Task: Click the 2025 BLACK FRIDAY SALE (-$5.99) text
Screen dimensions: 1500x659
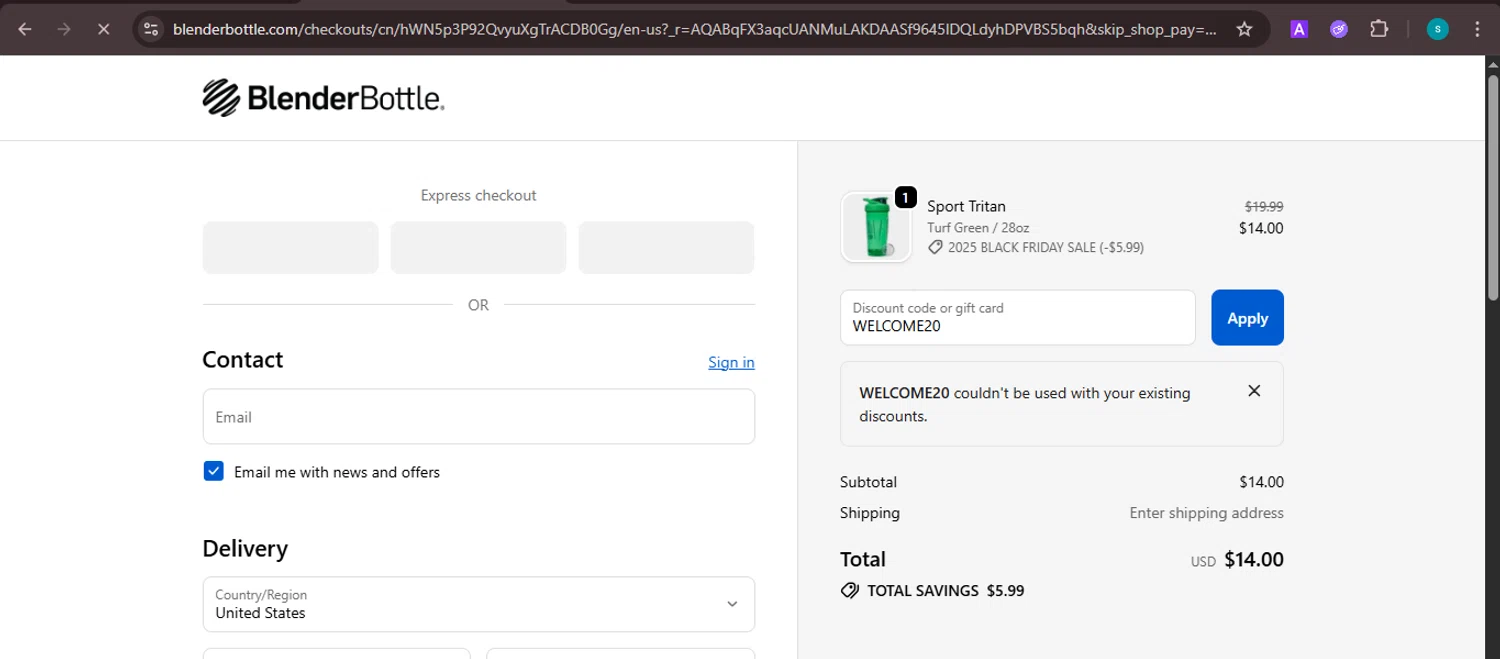Action: (1046, 247)
